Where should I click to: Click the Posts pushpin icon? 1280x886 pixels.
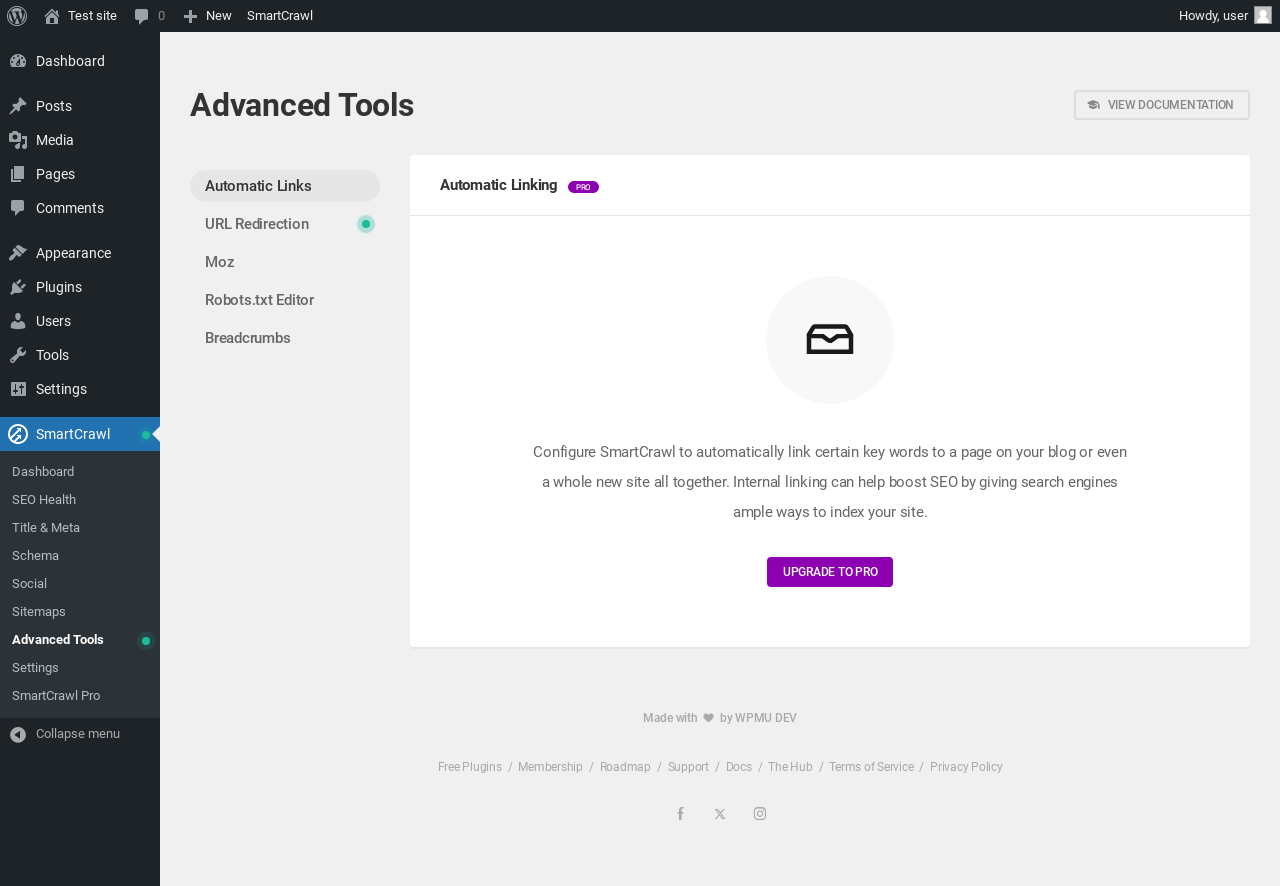(x=18, y=106)
